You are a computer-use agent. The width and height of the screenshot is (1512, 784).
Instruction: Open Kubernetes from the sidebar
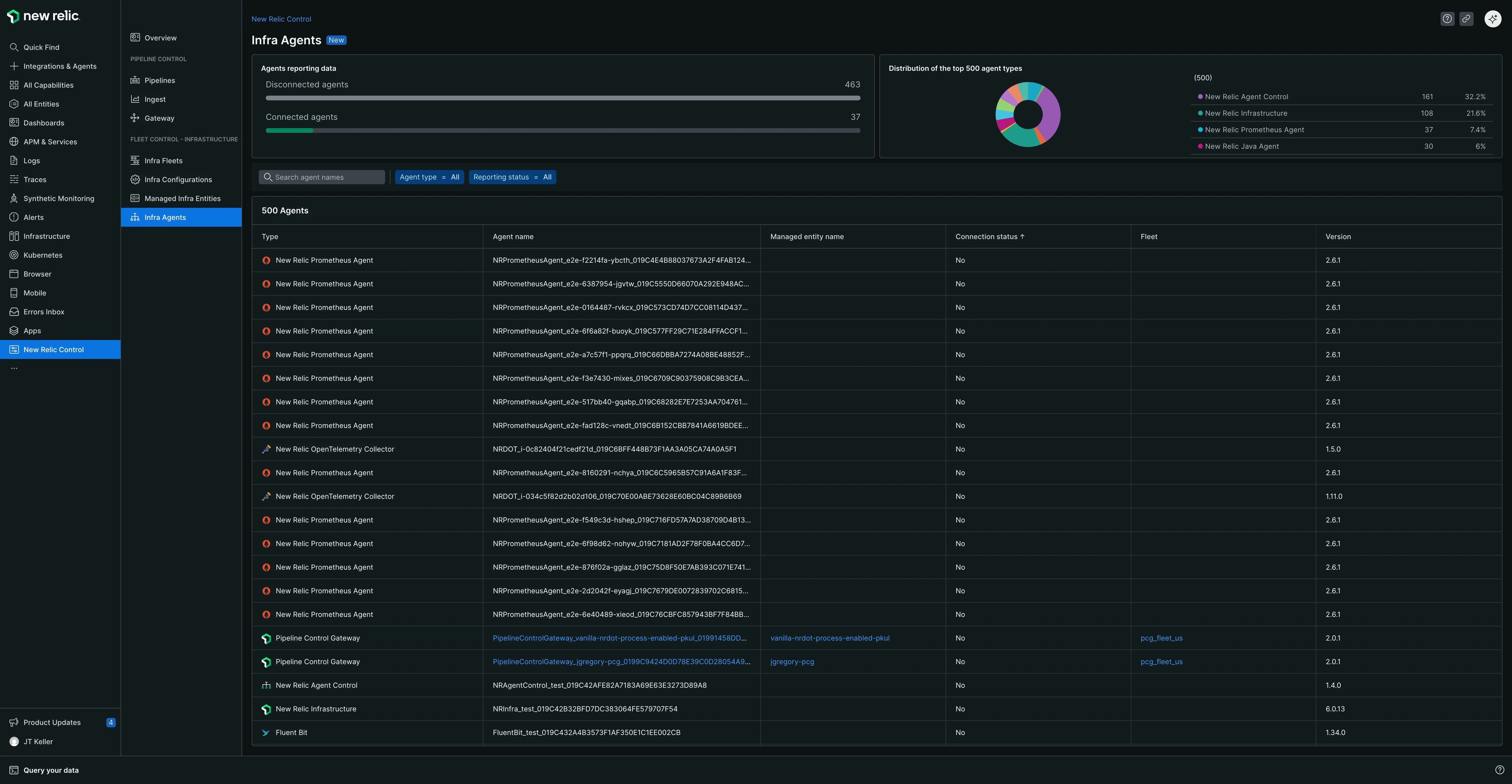43,255
